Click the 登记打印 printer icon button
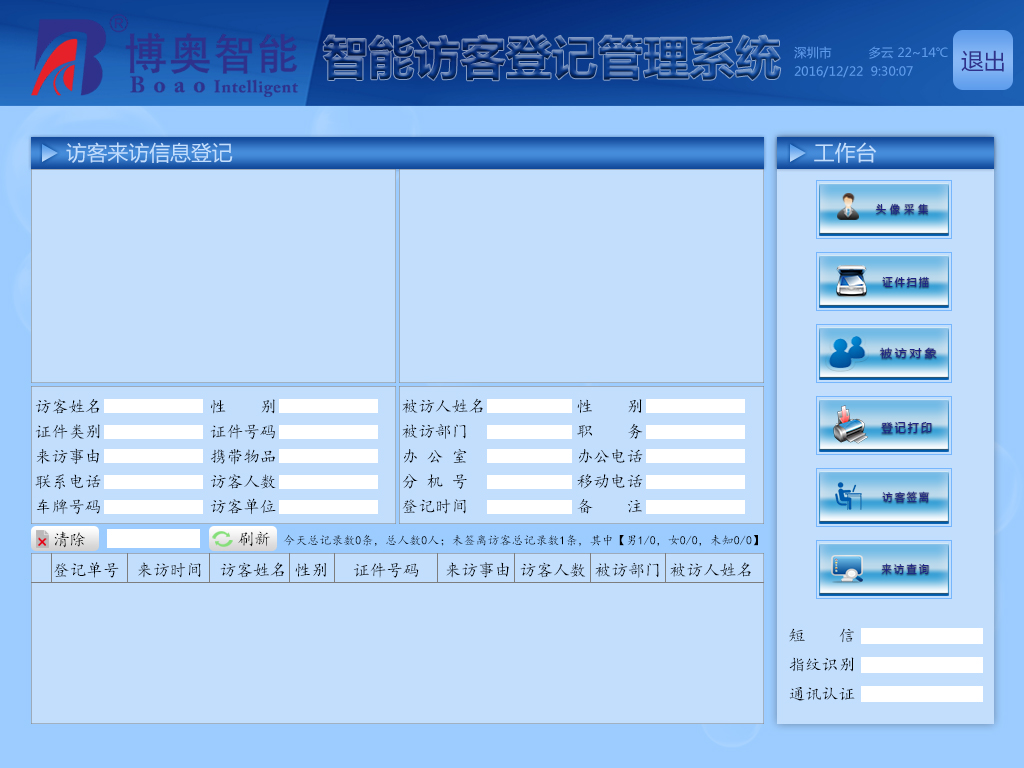Image resolution: width=1024 pixels, height=768 pixels. pos(883,425)
